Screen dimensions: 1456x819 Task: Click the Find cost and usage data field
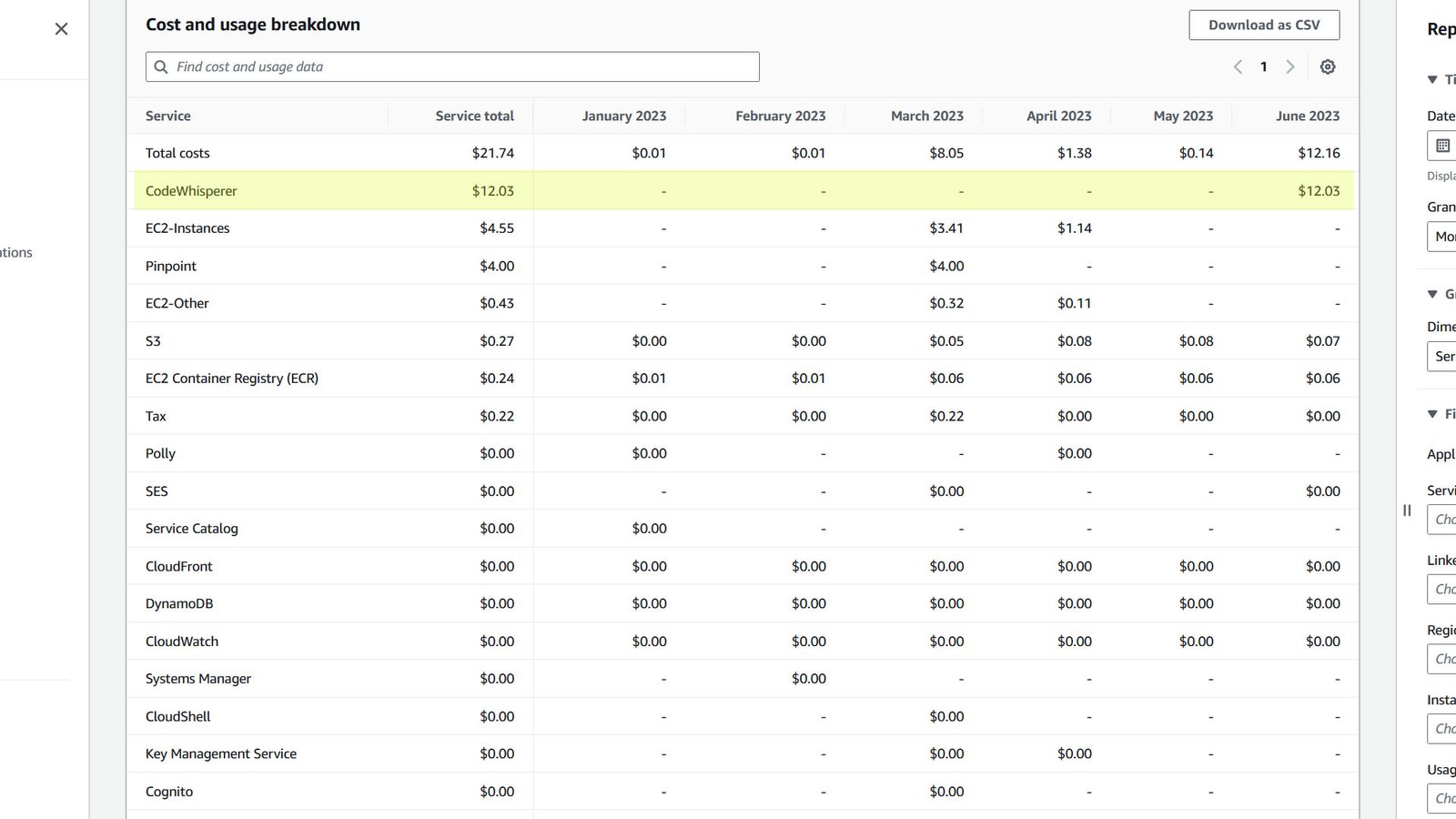[452, 66]
